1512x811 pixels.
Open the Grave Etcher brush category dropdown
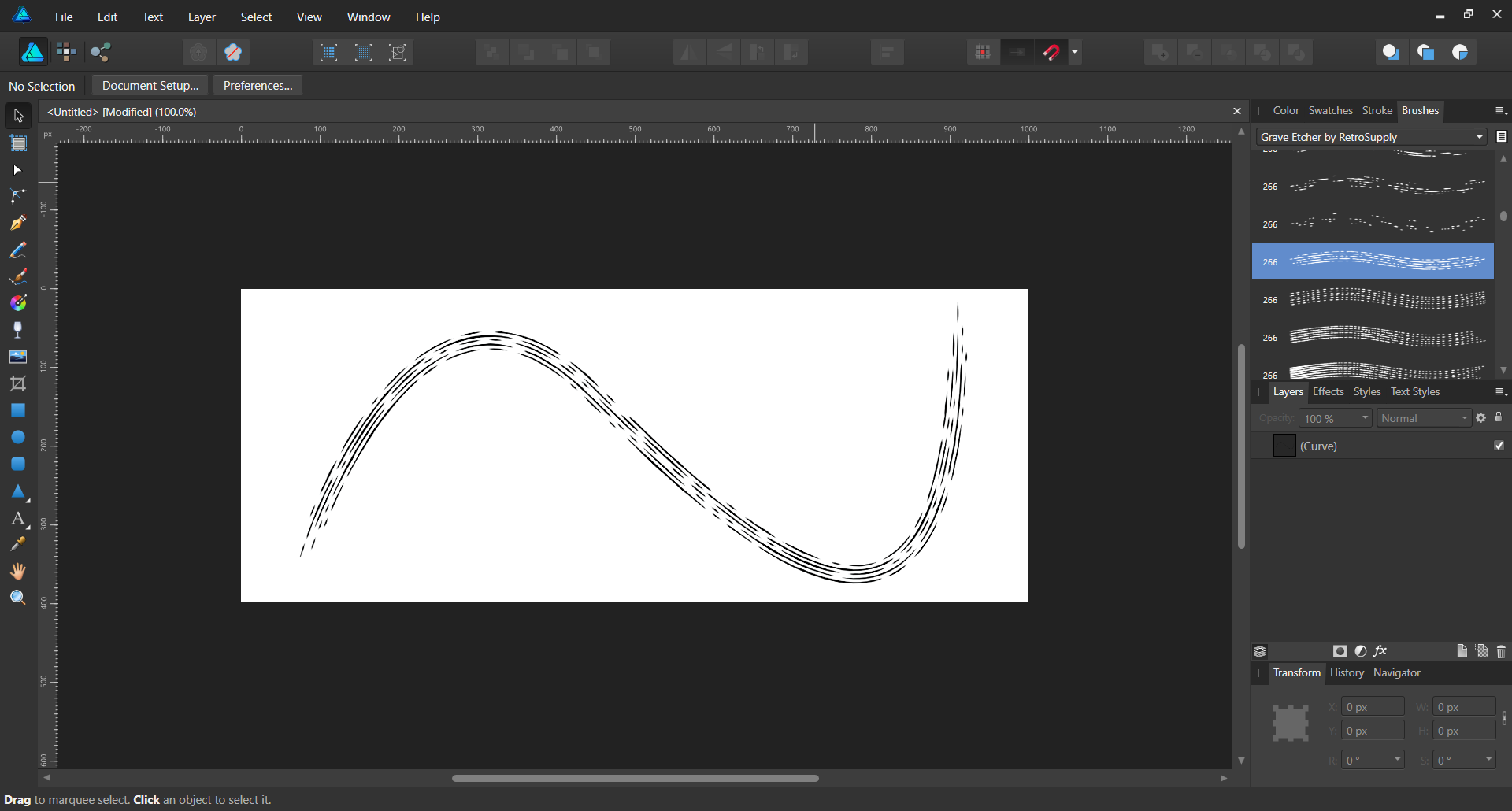pos(1371,137)
